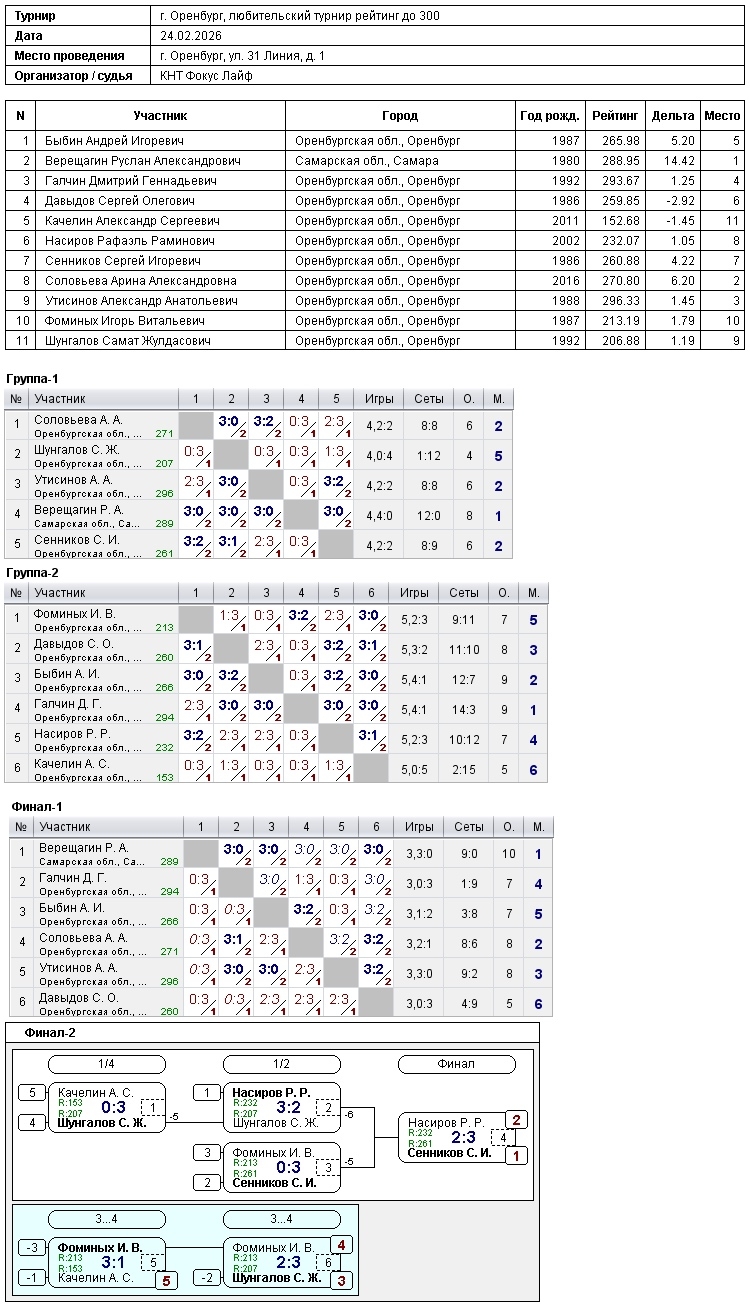Screen dimensions: 750x1307
Task: Click Фоминых Игорь Витальевич in participants table
Action: (125, 321)
